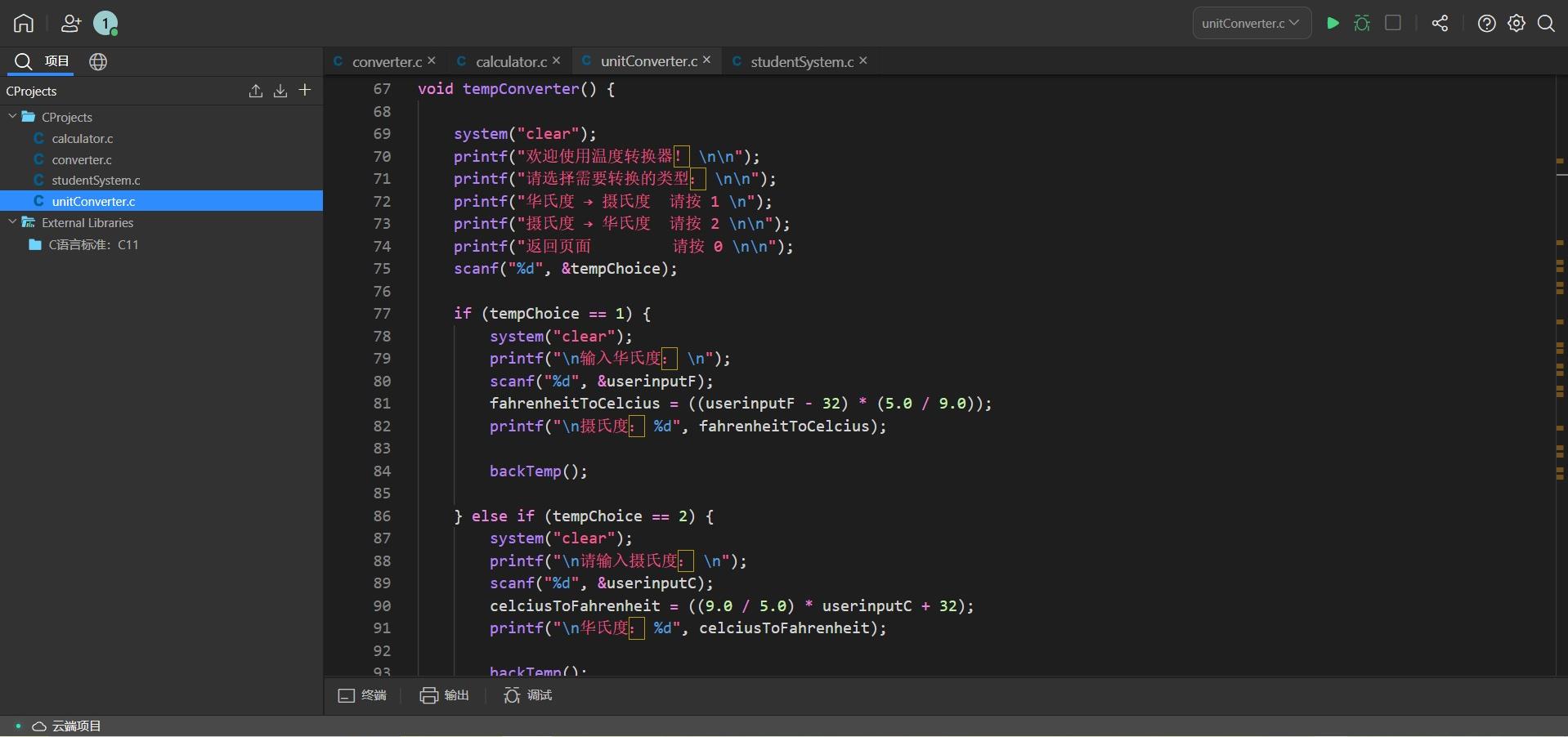Screen dimensions: 1568x737
Task: Open the add collaborator icon
Action: [x=71, y=24]
